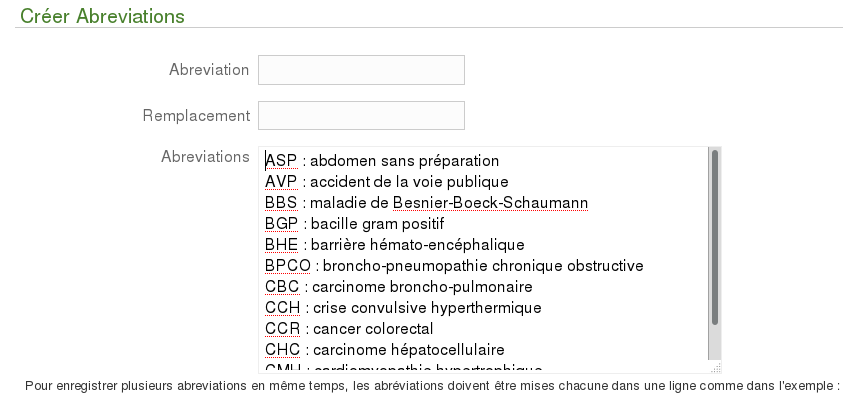
Task: Click the scrollbar track below the thumb
Action: (715, 343)
